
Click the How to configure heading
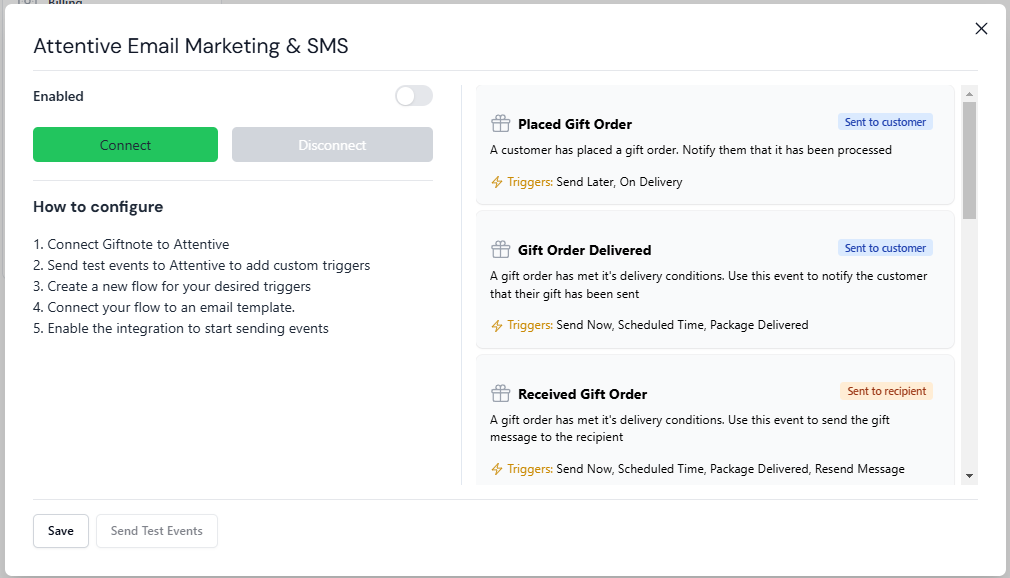click(x=98, y=207)
